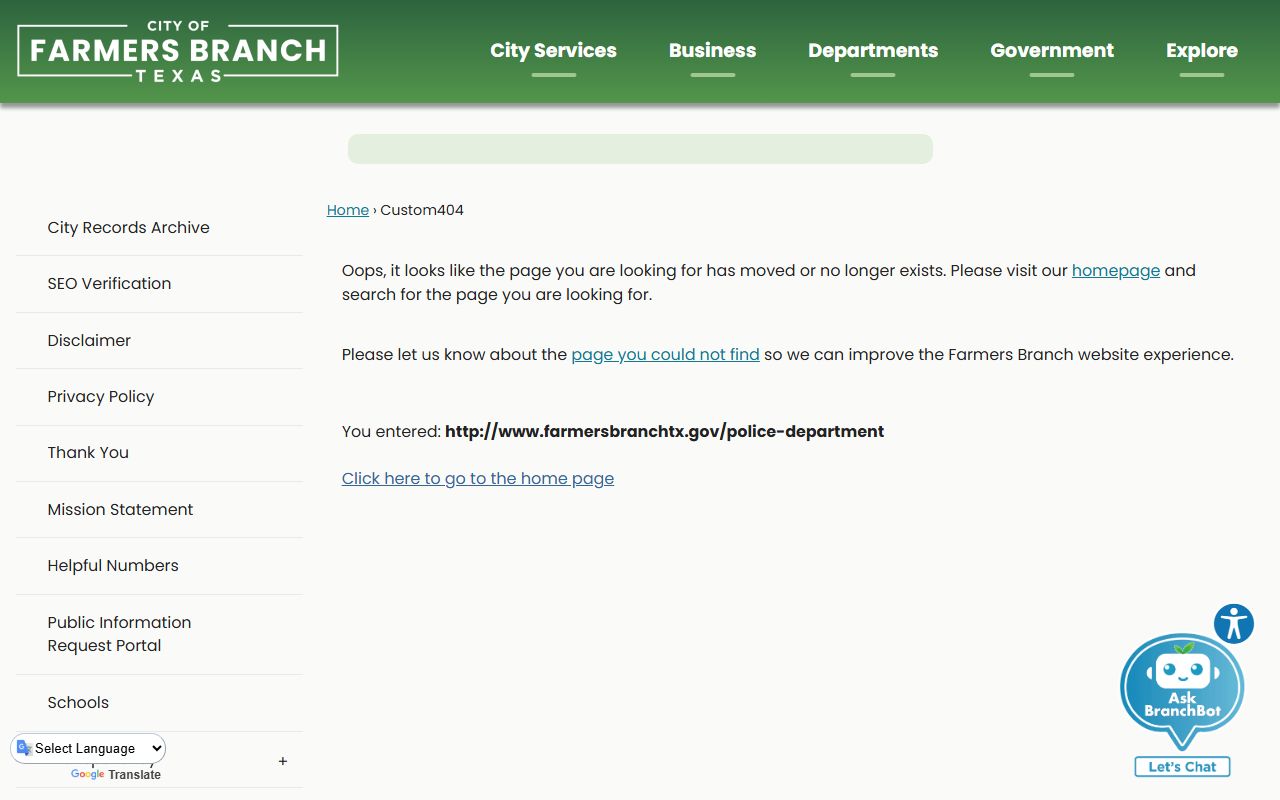Open the Government menu
This screenshot has width=1280, height=800.
click(x=1052, y=51)
